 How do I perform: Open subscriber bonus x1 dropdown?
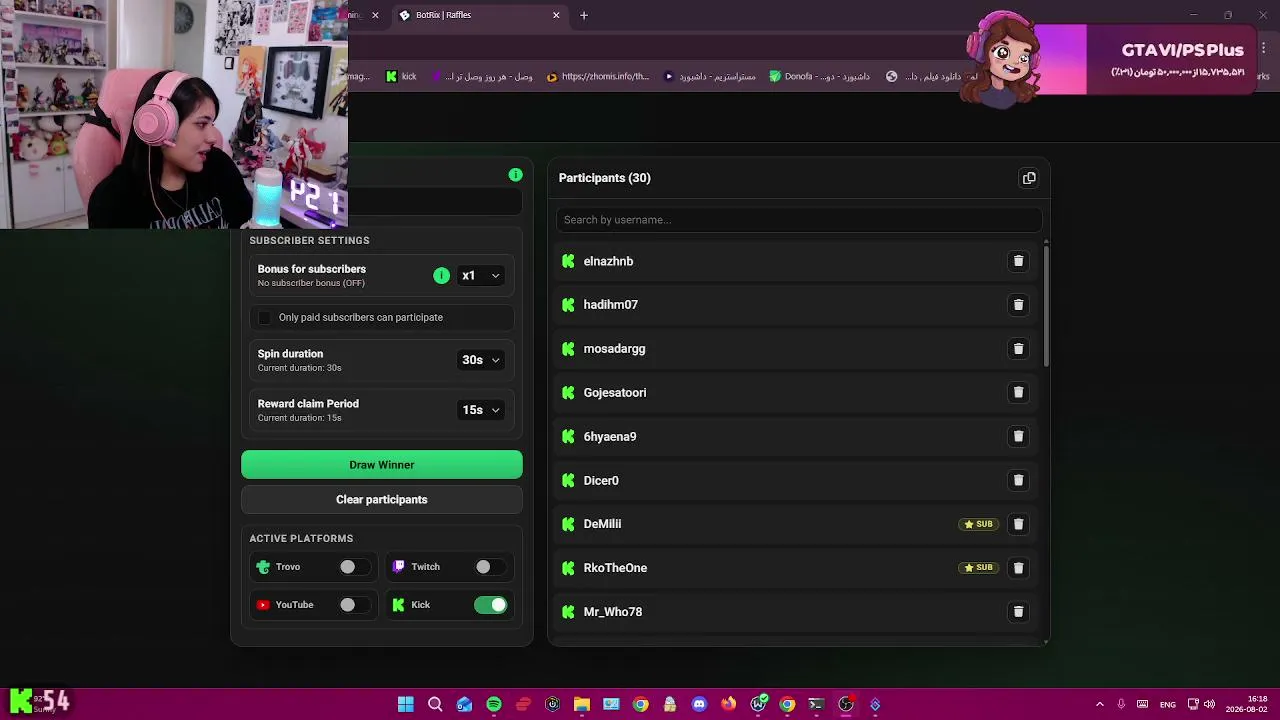pyautogui.click(x=480, y=276)
